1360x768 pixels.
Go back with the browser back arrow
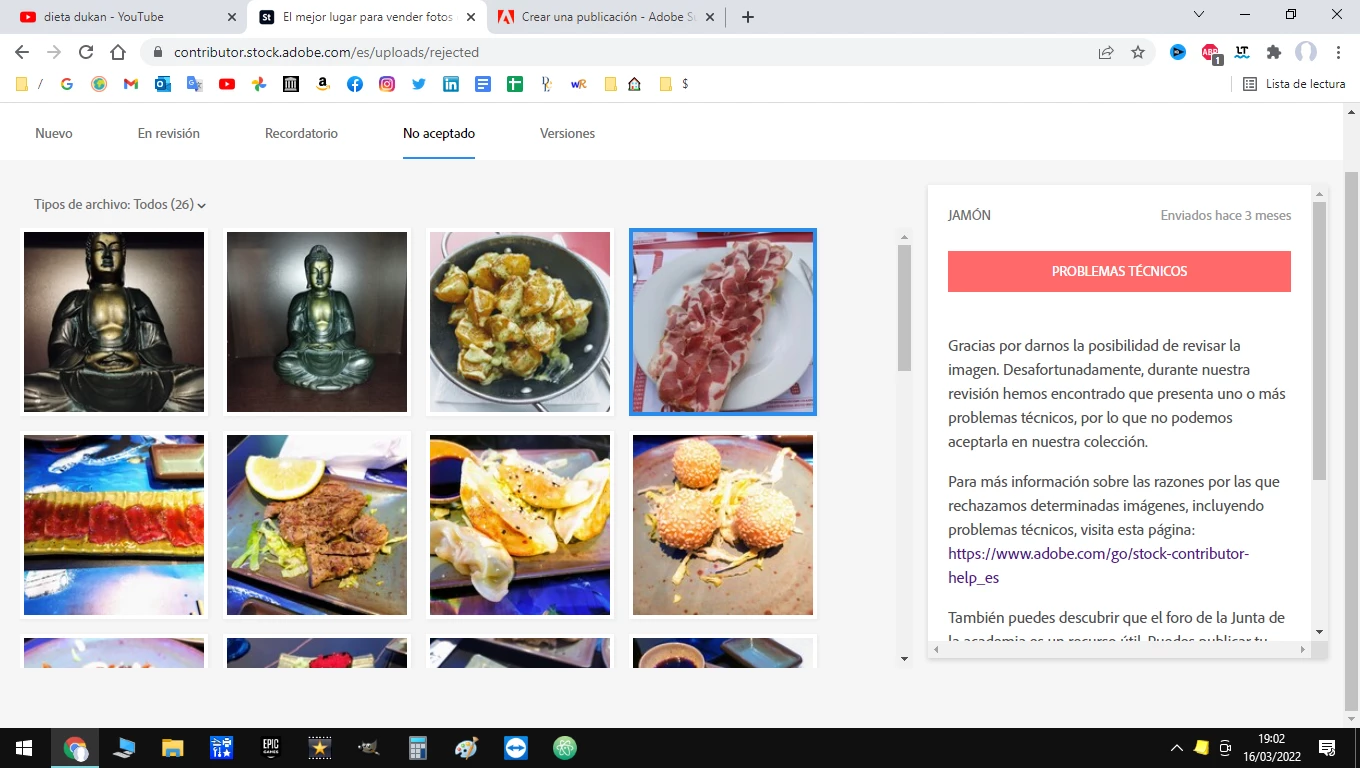pyautogui.click(x=22, y=52)
